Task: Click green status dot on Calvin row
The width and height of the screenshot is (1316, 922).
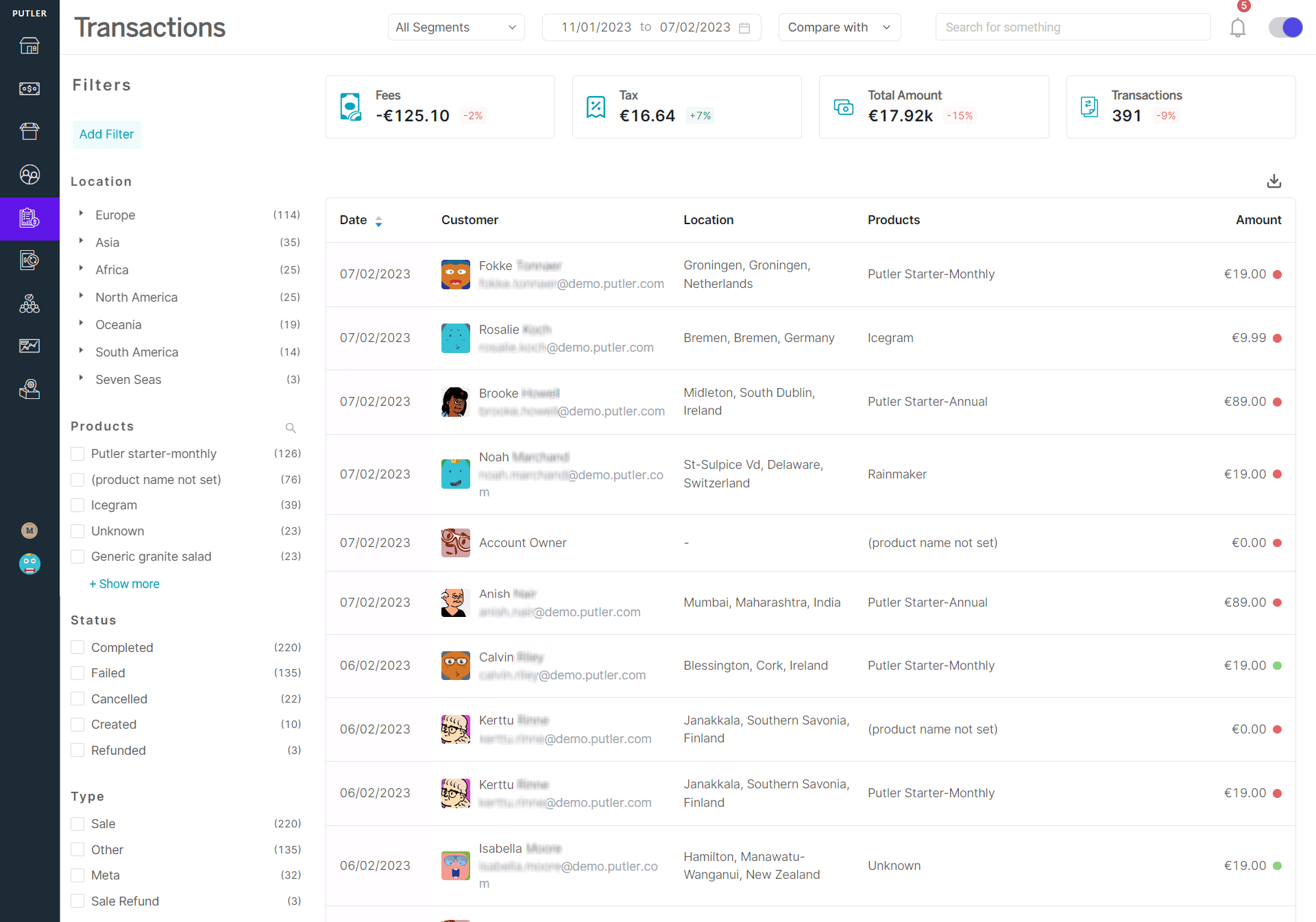Action: click(x=1278, y=666)
